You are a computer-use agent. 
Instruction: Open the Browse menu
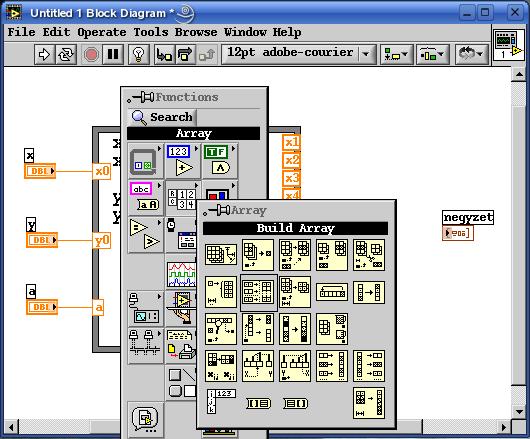(196, 32)
